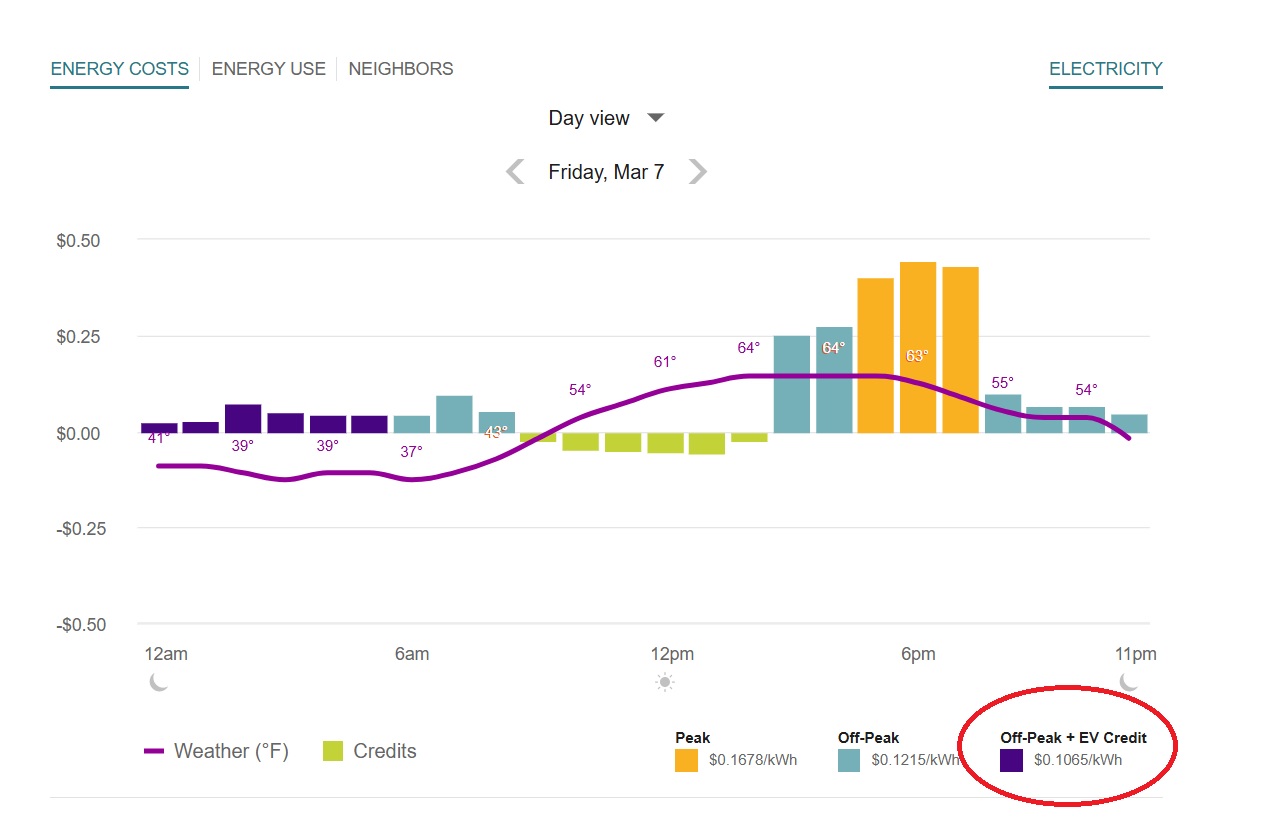Open the Day view dropdown
Viewport: 1276px width, 821px height.
[x=589, y=118]
